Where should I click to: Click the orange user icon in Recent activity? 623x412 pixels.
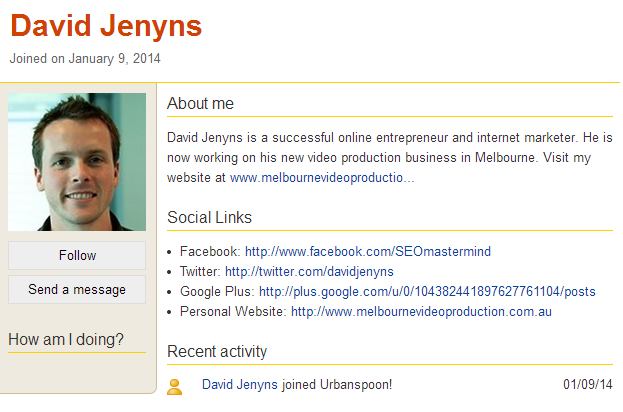coord(174,387)
